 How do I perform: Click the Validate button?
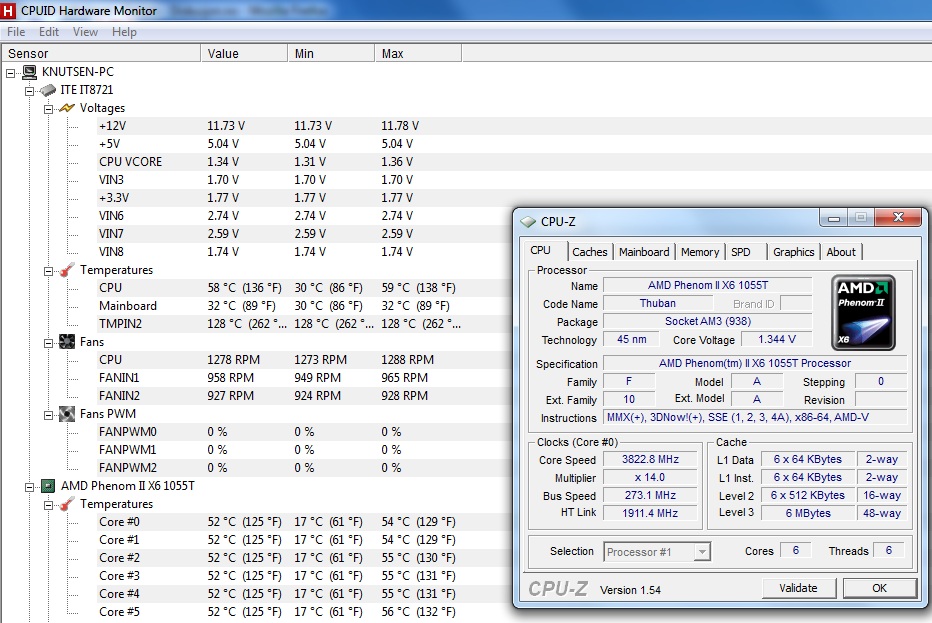click(798, 588)
